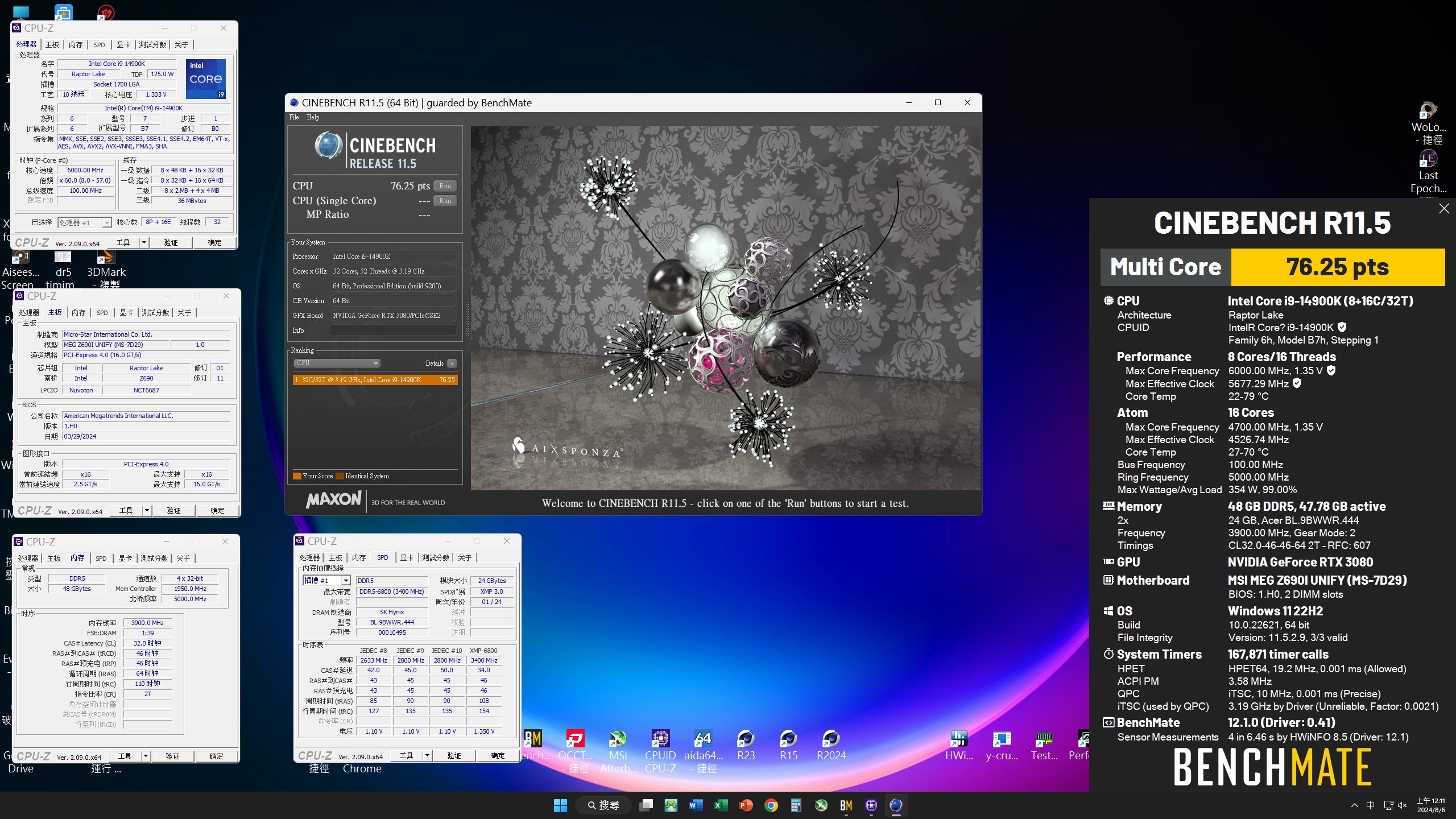Open the Cinebench Help menu
The height and width of the screenshot is (819, 1456).
coord(313,117)
